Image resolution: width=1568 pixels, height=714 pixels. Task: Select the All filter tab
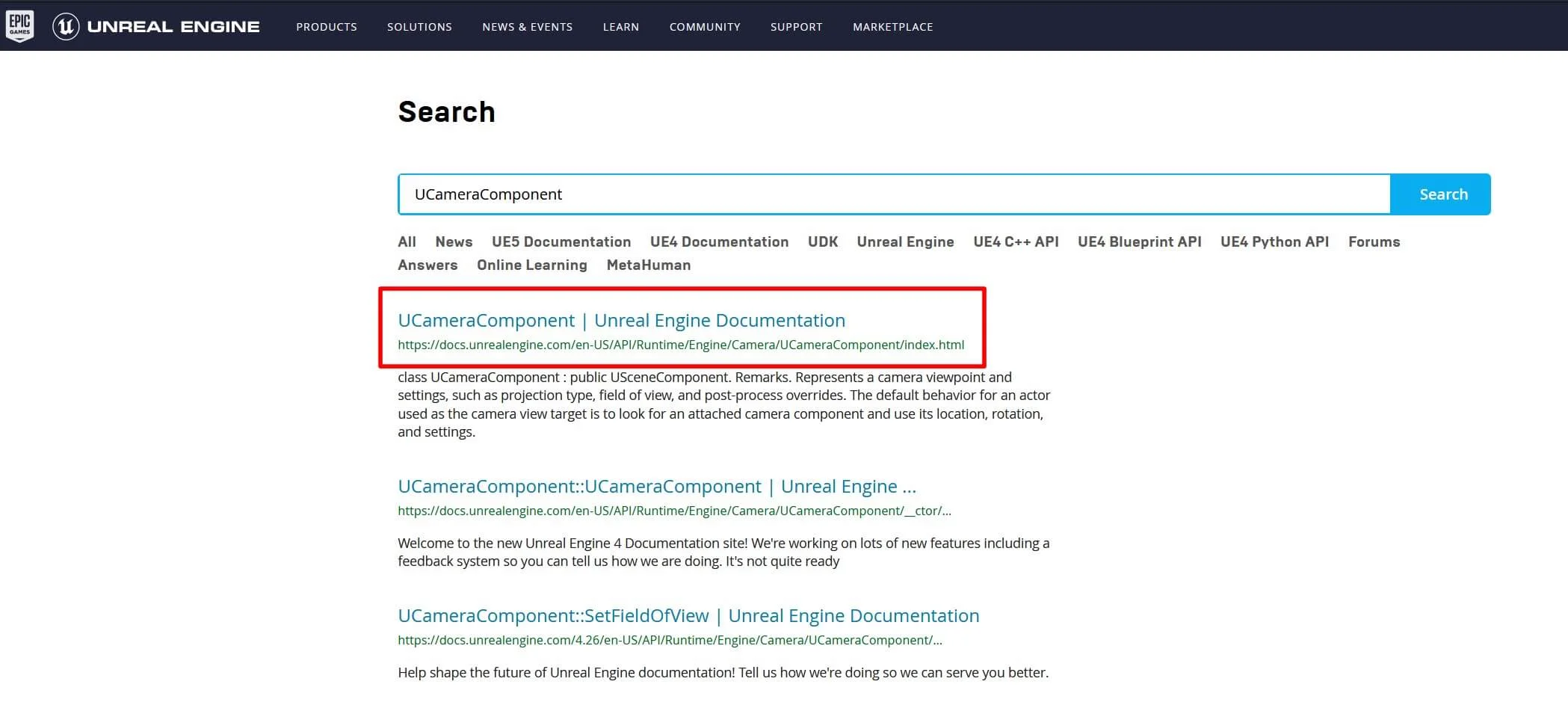(407, 241)
